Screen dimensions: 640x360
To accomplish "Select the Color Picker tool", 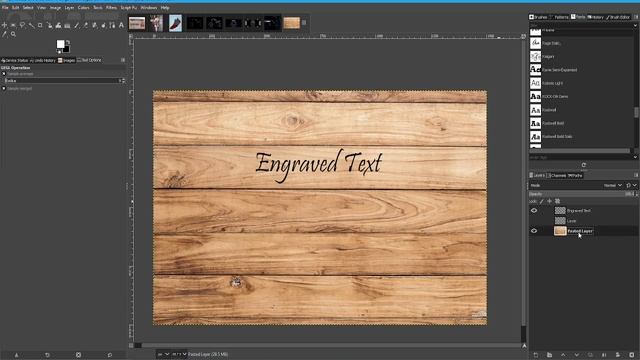I will [4, 35].
